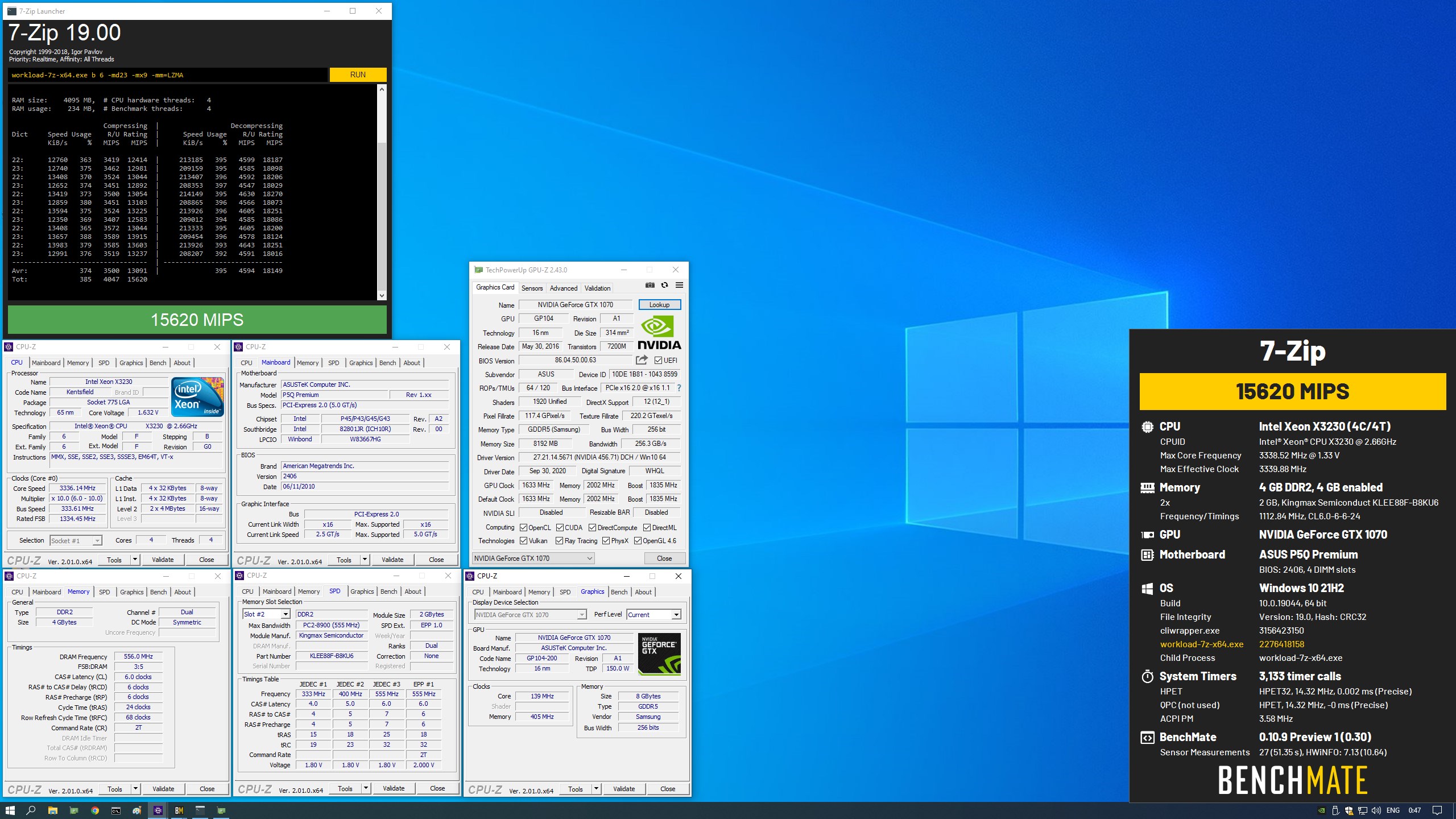This screenshot has width=1456, height=819.
Task: Open the GPU selection dropdown in GPU-Z
Action: tap(533, 559)
